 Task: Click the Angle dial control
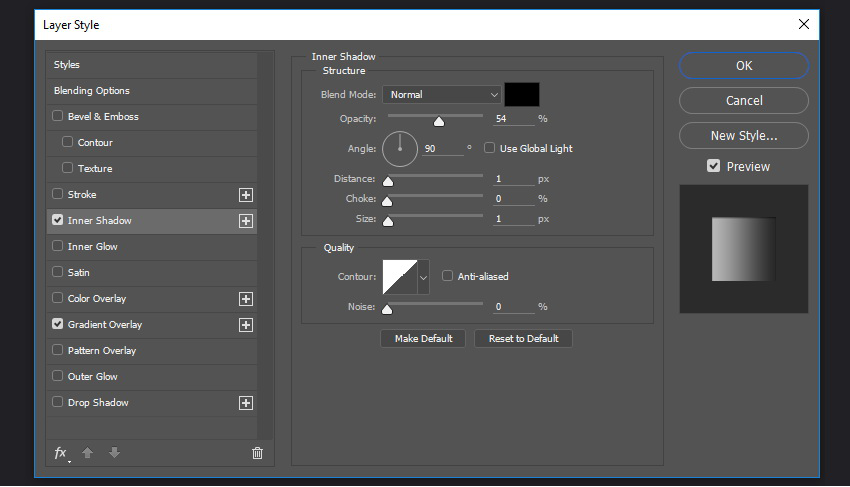tap(400, 149)
